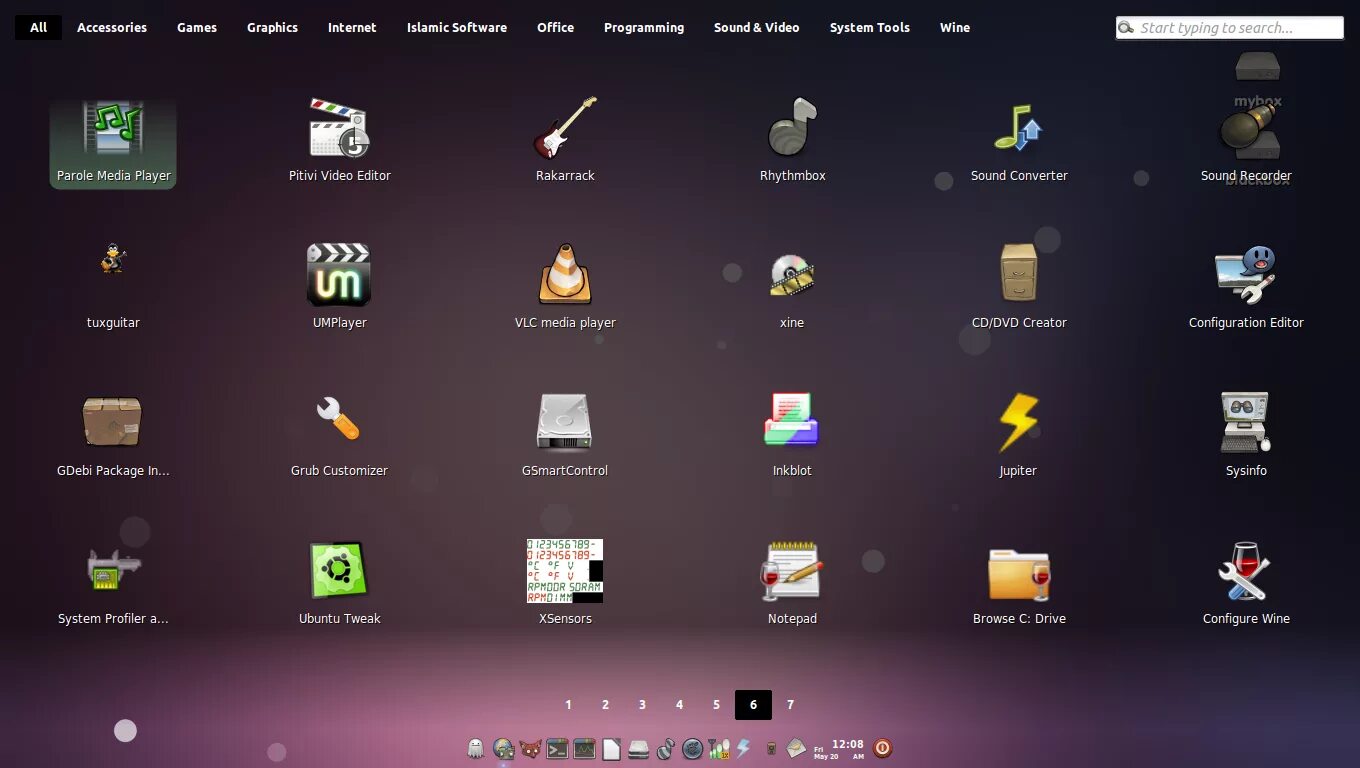Select current page 6 indicator
The image size is (1360, 768).
tap(753, 705)
